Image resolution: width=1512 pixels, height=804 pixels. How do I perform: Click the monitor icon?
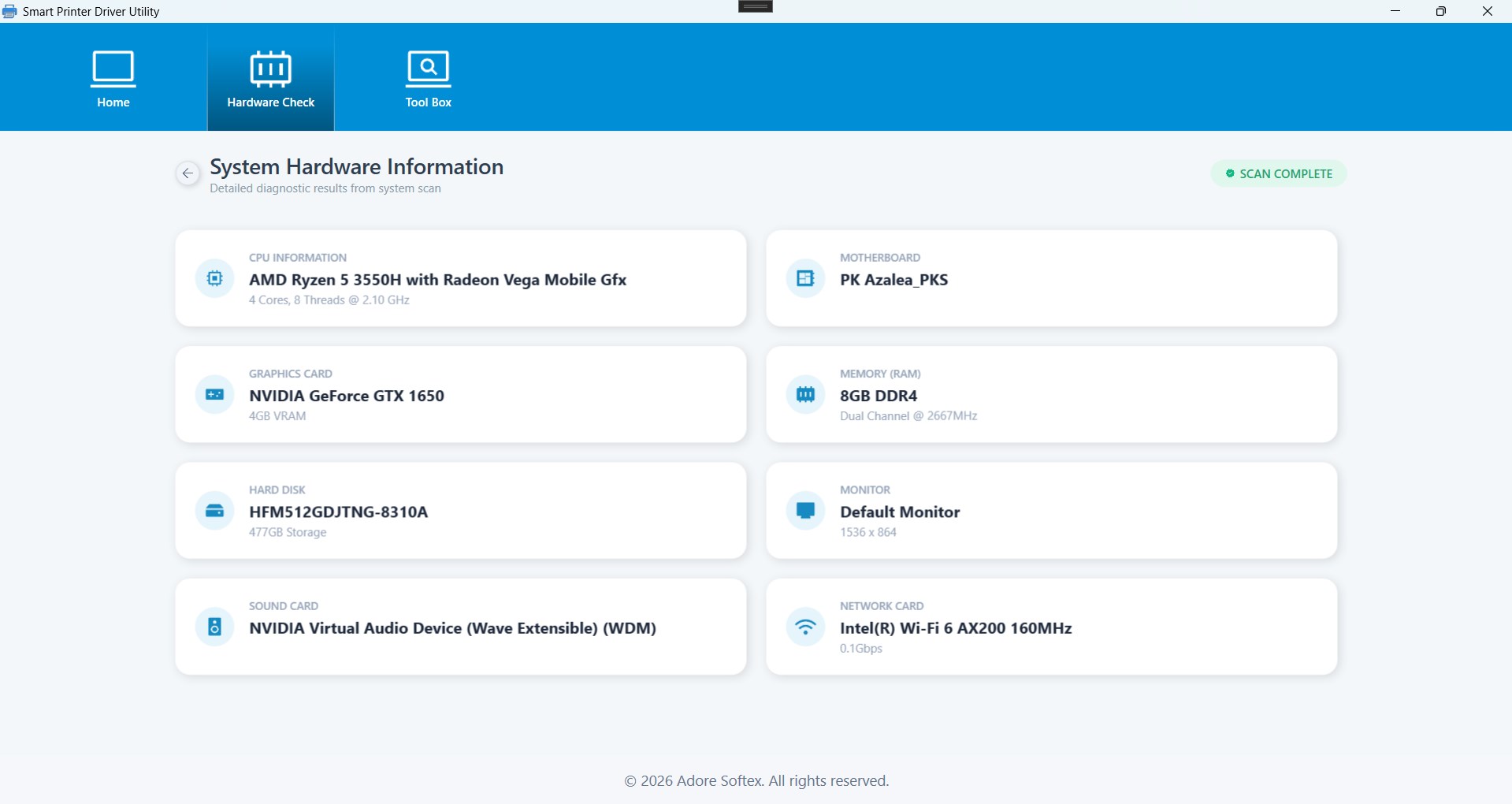(x=805, y=511)
